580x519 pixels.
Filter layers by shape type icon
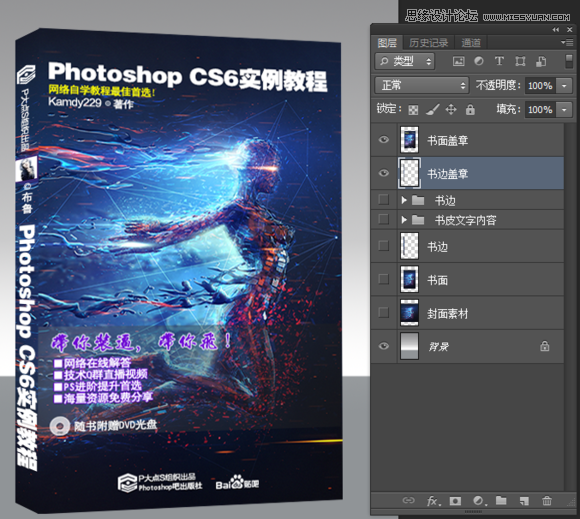click(520, 61)
